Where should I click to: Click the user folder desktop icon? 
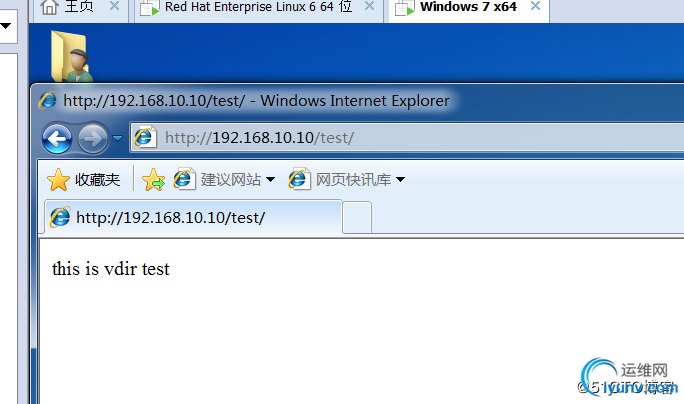(72, 56)
